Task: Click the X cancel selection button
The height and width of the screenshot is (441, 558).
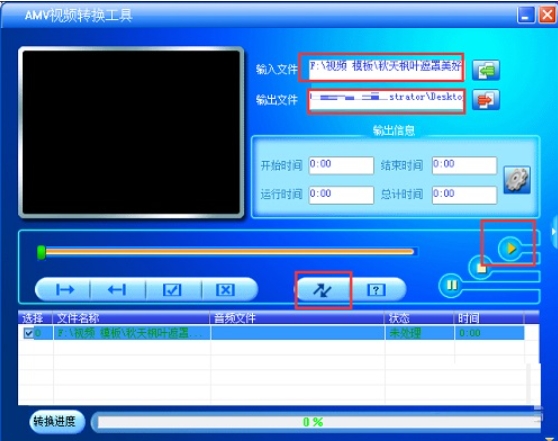Action: [226, 290]
